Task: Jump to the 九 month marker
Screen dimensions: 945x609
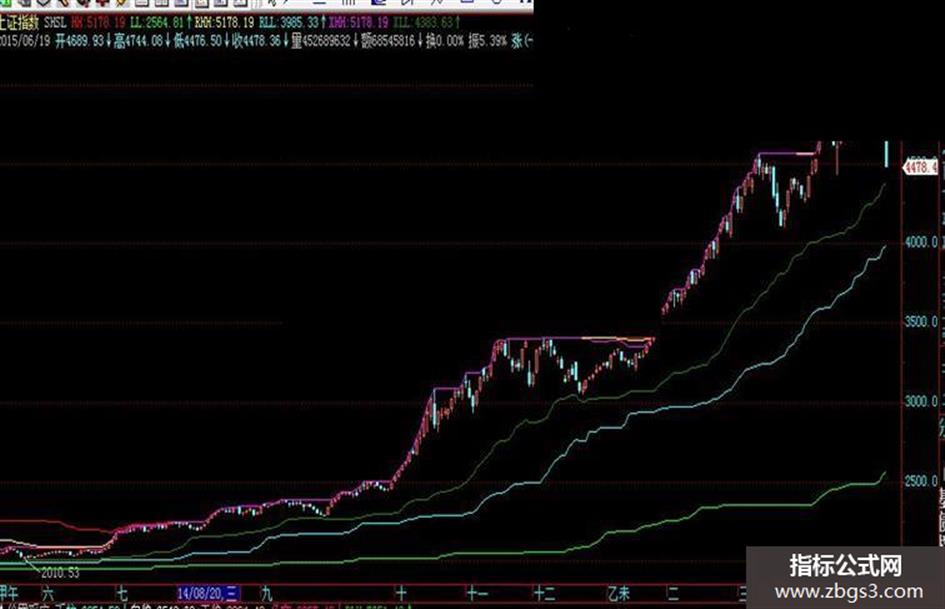Action: tap(266, 594)
